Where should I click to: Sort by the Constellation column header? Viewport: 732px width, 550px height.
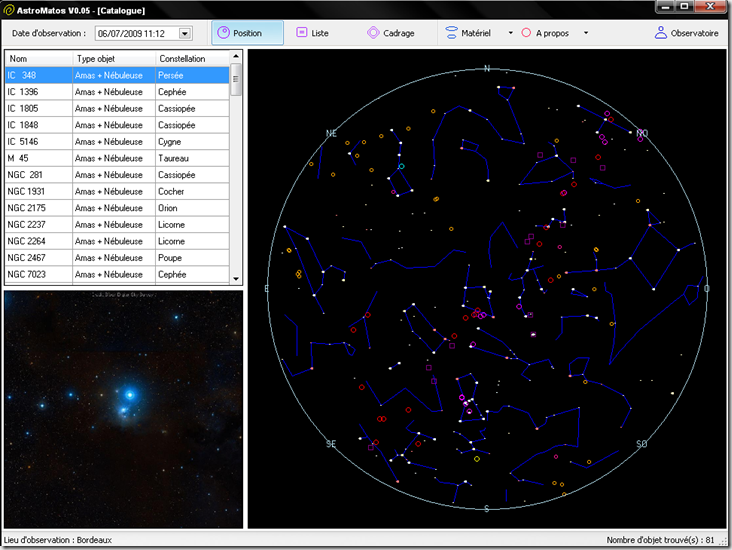(x=192, y=59)
